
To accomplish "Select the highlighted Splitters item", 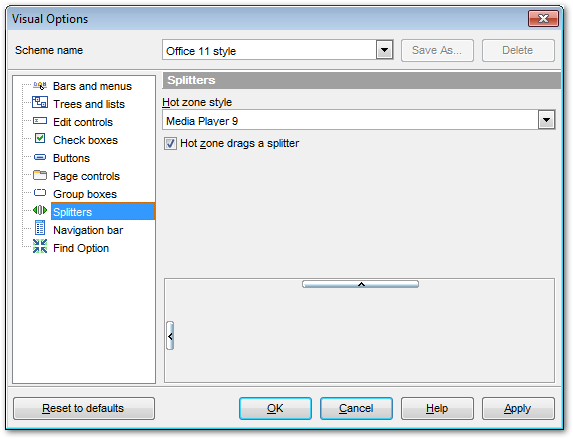I will pyautogui.click(x=103, y=212).
